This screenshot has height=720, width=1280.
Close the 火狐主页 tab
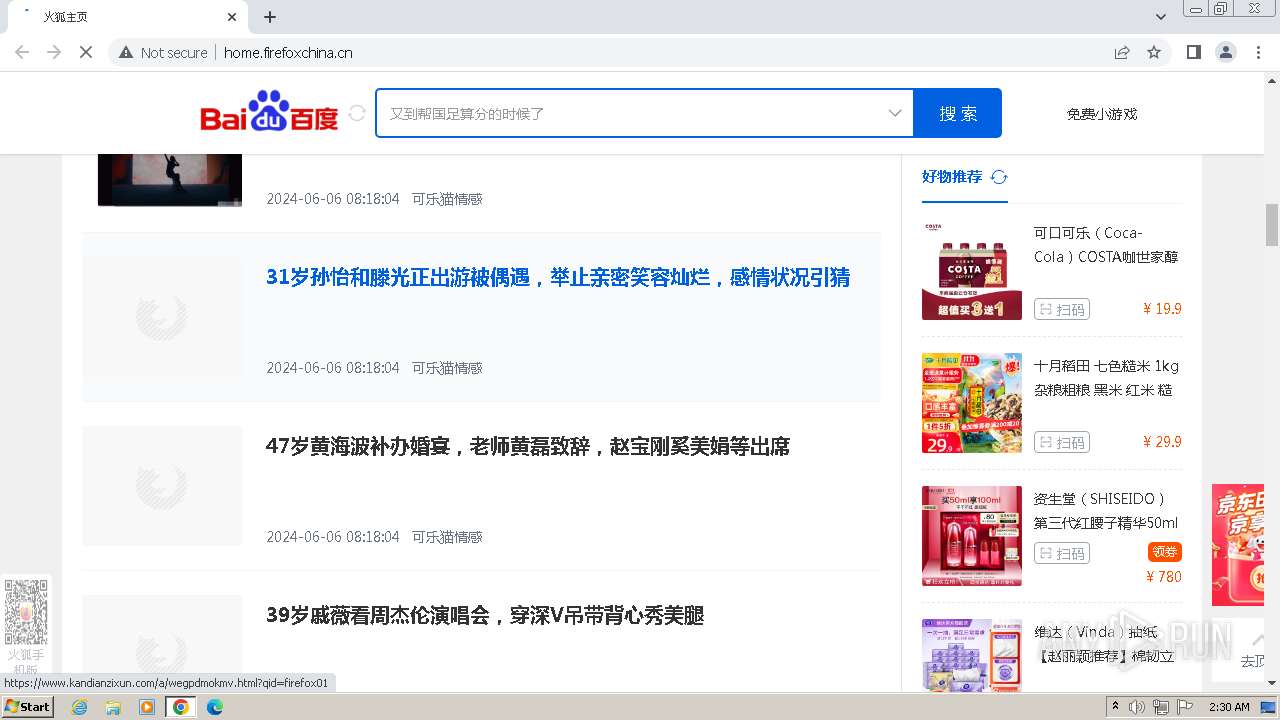point(232,17)
